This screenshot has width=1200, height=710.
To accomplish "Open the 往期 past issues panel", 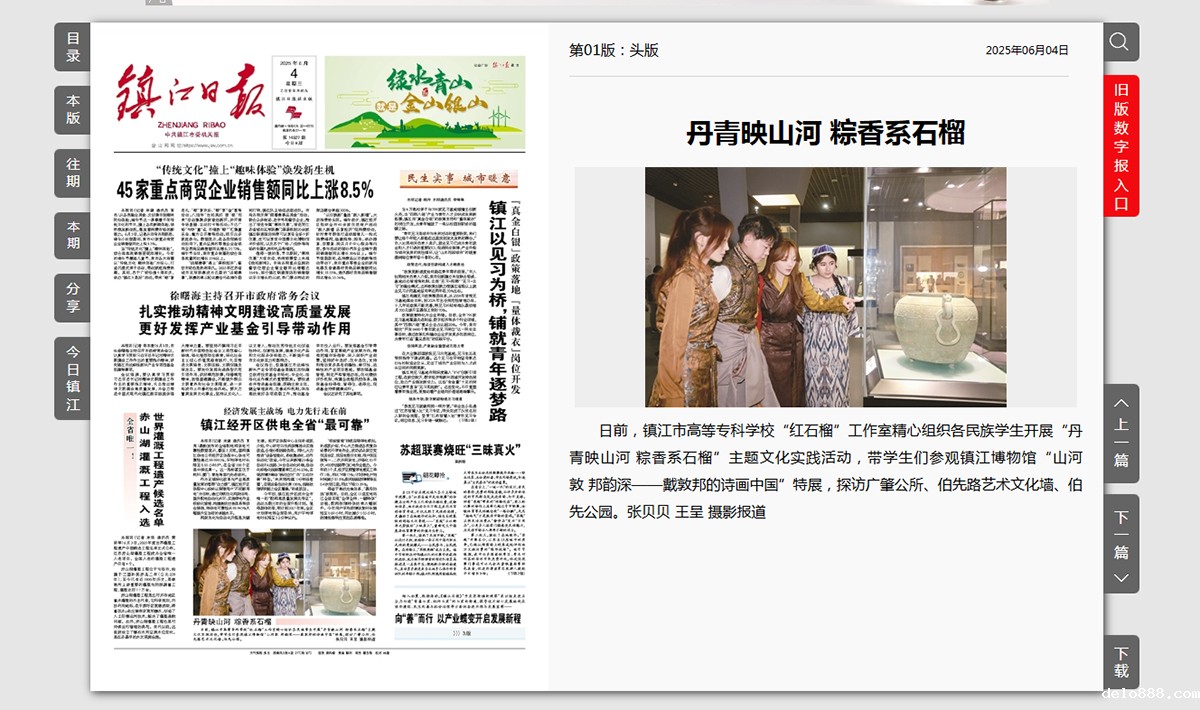I will [x=72, y=172].
